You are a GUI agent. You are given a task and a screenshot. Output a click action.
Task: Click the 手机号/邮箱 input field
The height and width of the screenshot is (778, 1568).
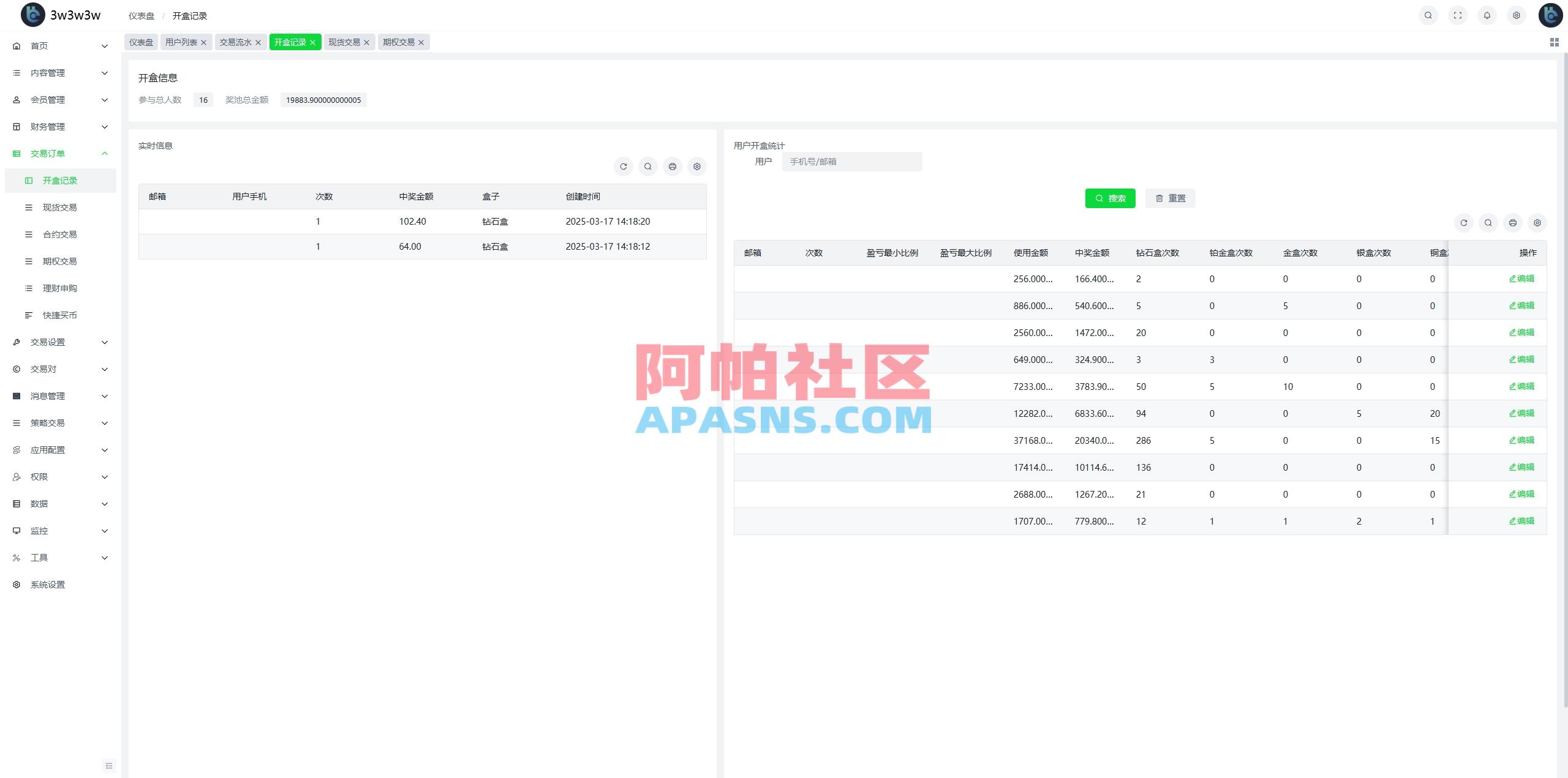click(851, 161)
